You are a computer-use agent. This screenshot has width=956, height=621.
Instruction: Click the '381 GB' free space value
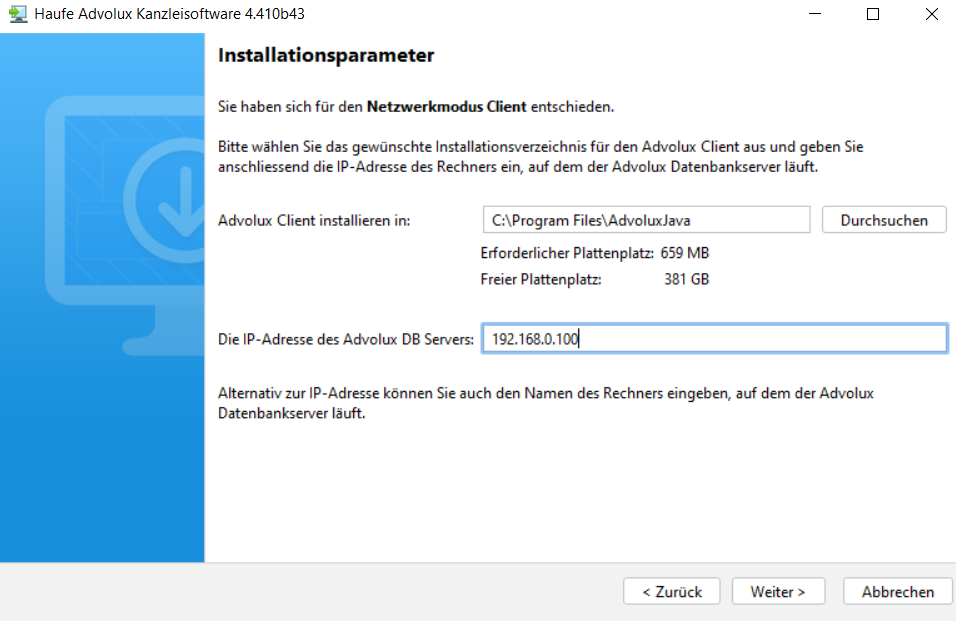coord(687,280)
